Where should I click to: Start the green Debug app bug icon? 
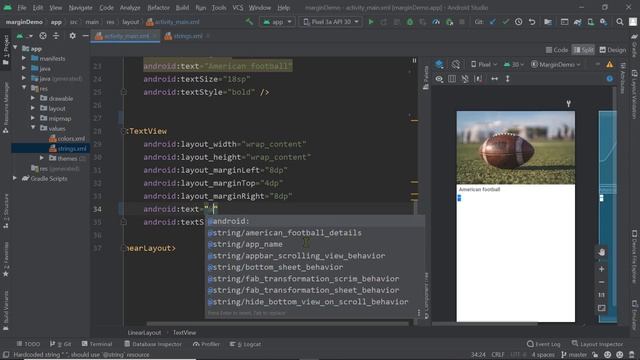(410, 22)
